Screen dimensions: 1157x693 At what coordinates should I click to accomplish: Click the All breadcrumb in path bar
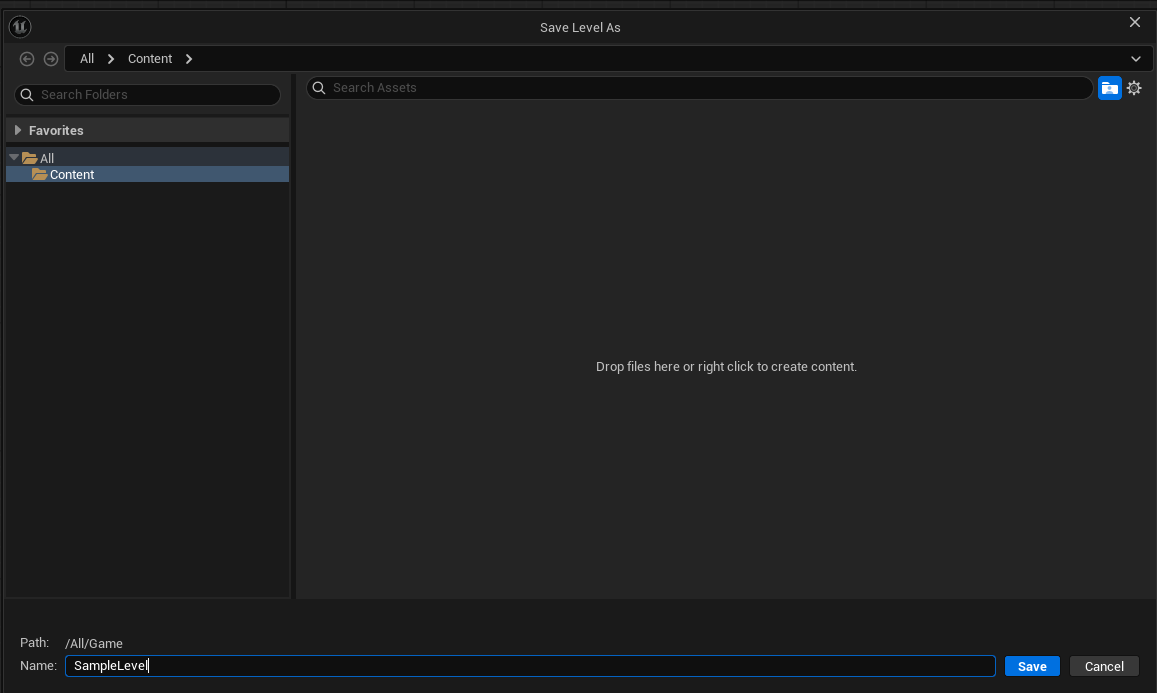(87, 59)
